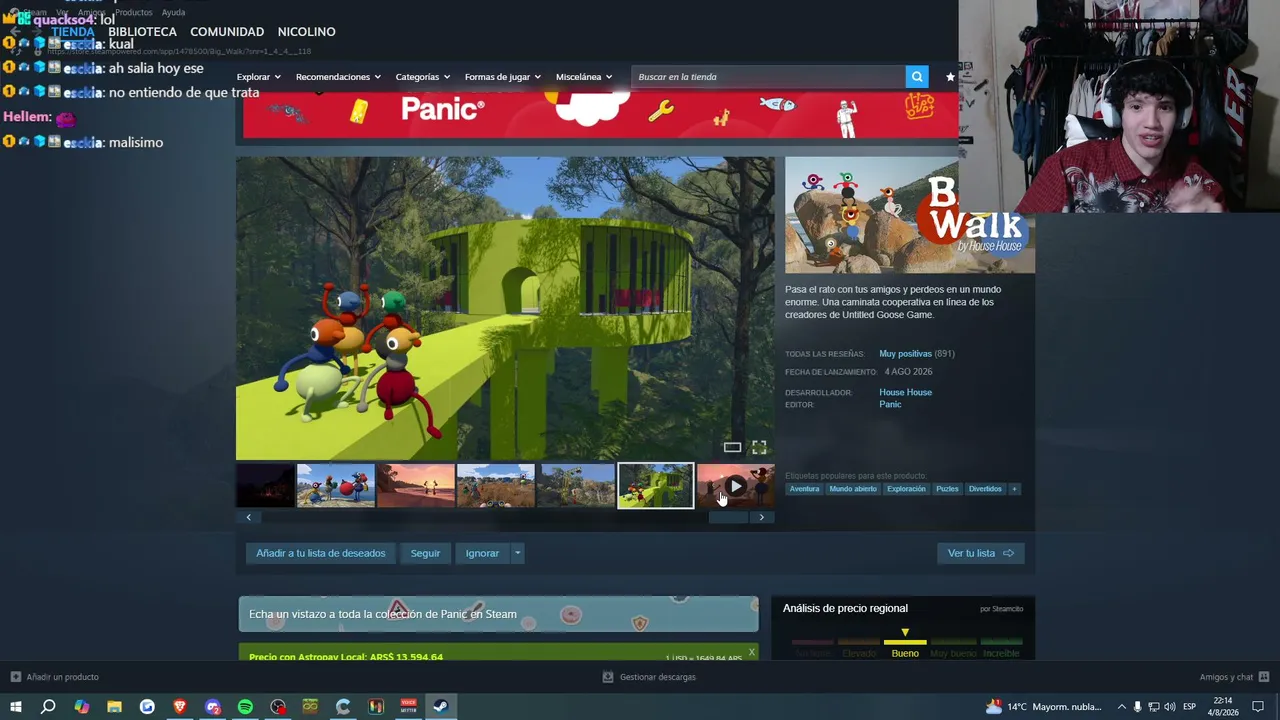Open the Miscelánea dropdown
The height and width of the screenshot is (720, 1280).
pyautogui.click(x=583, y=77)
